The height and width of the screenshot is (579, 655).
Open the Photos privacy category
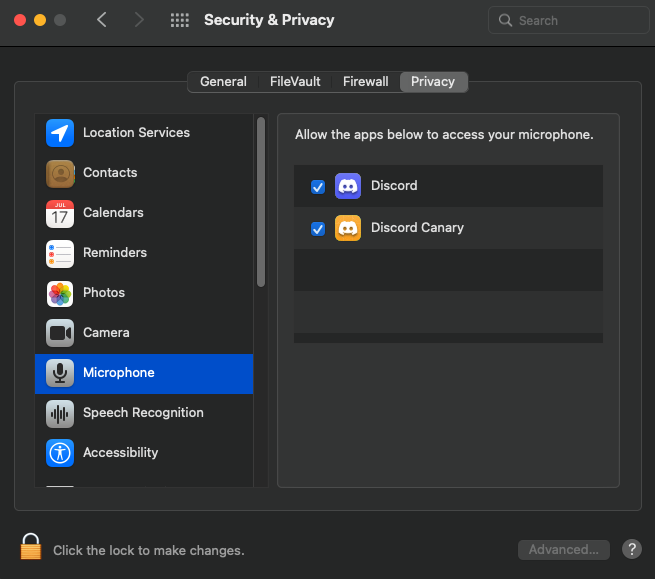click(144, 293)
